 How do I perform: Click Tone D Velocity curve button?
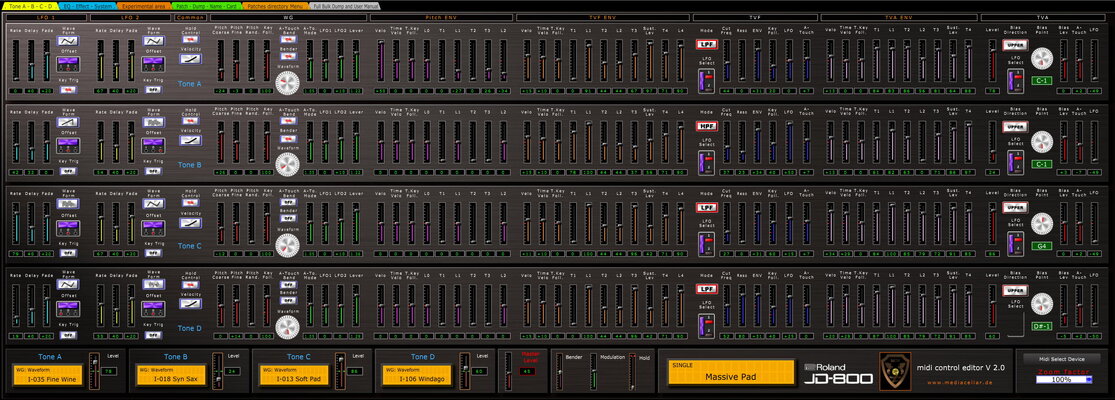coord(190,303)
